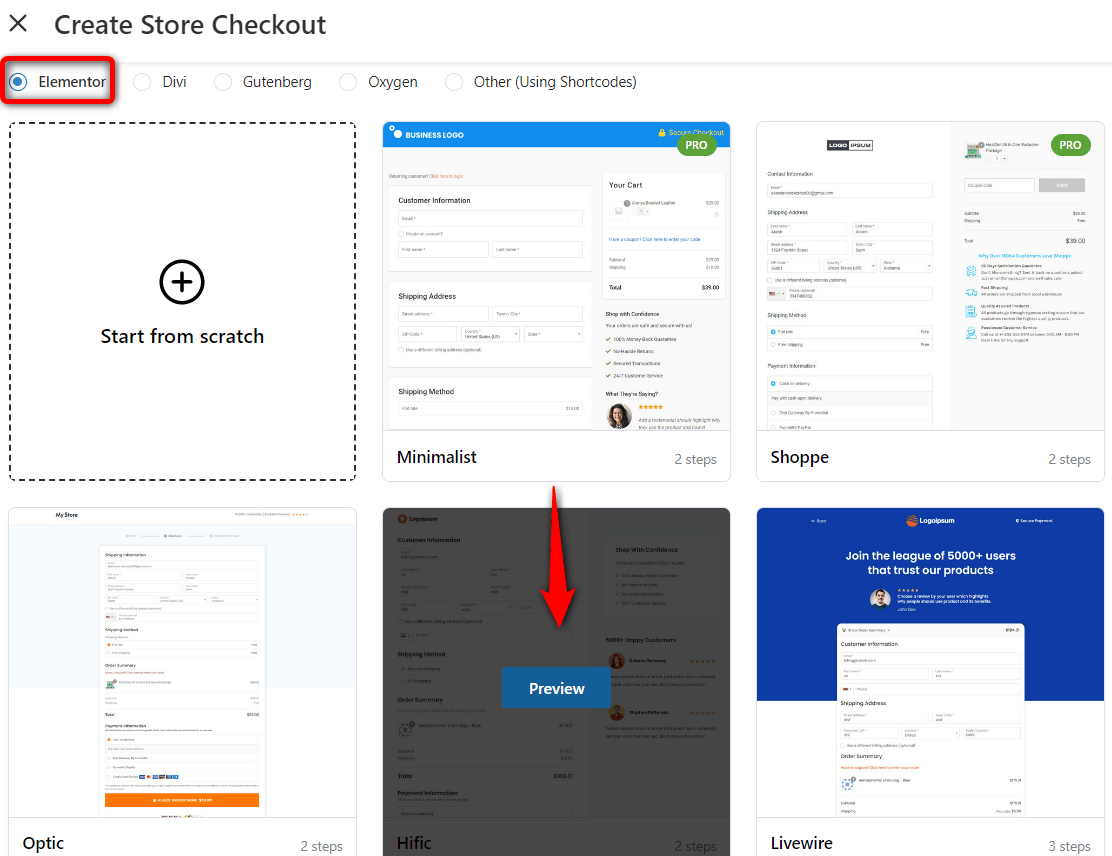This screenshot has height=856, width=1112.
Task: Click the Livewire template title
Action: click(x=802, y=843)
